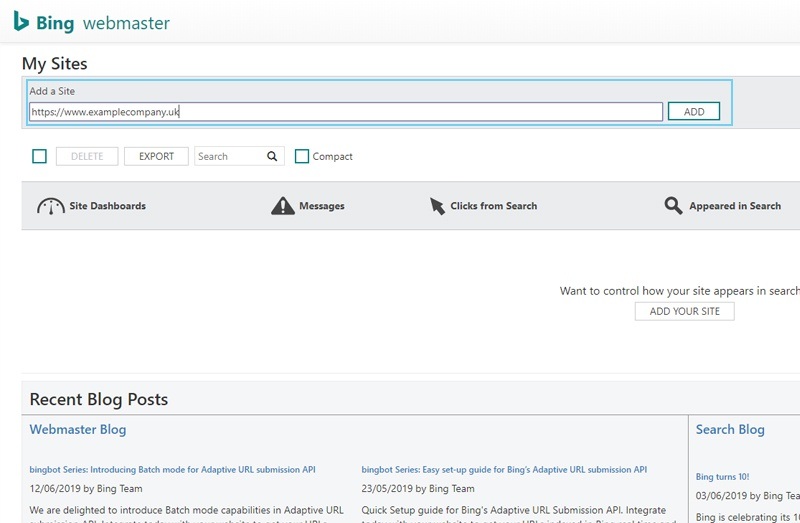The image size is (800, 523).
Task: Click the Recent Blog Posts heading
Action: coord(98,399)
